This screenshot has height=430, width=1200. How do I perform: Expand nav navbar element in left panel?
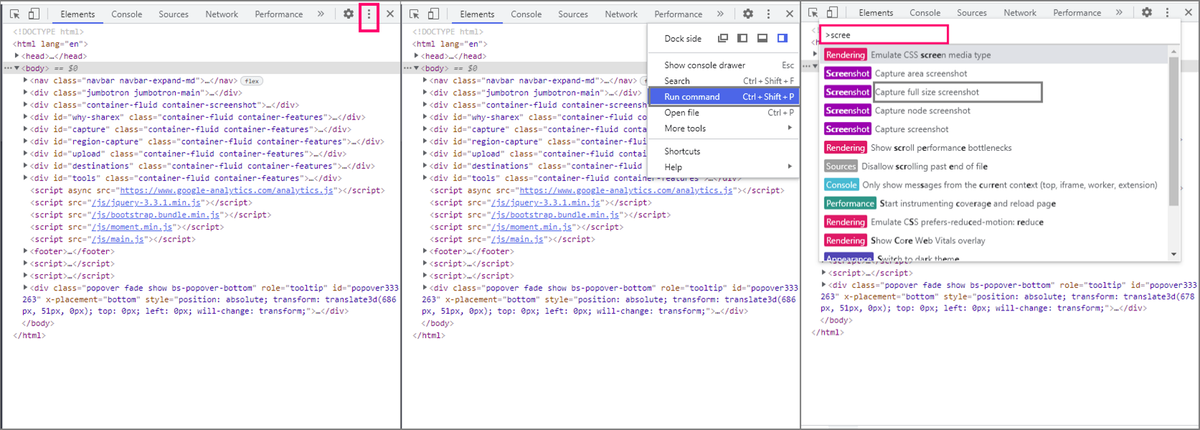[26, 79]
